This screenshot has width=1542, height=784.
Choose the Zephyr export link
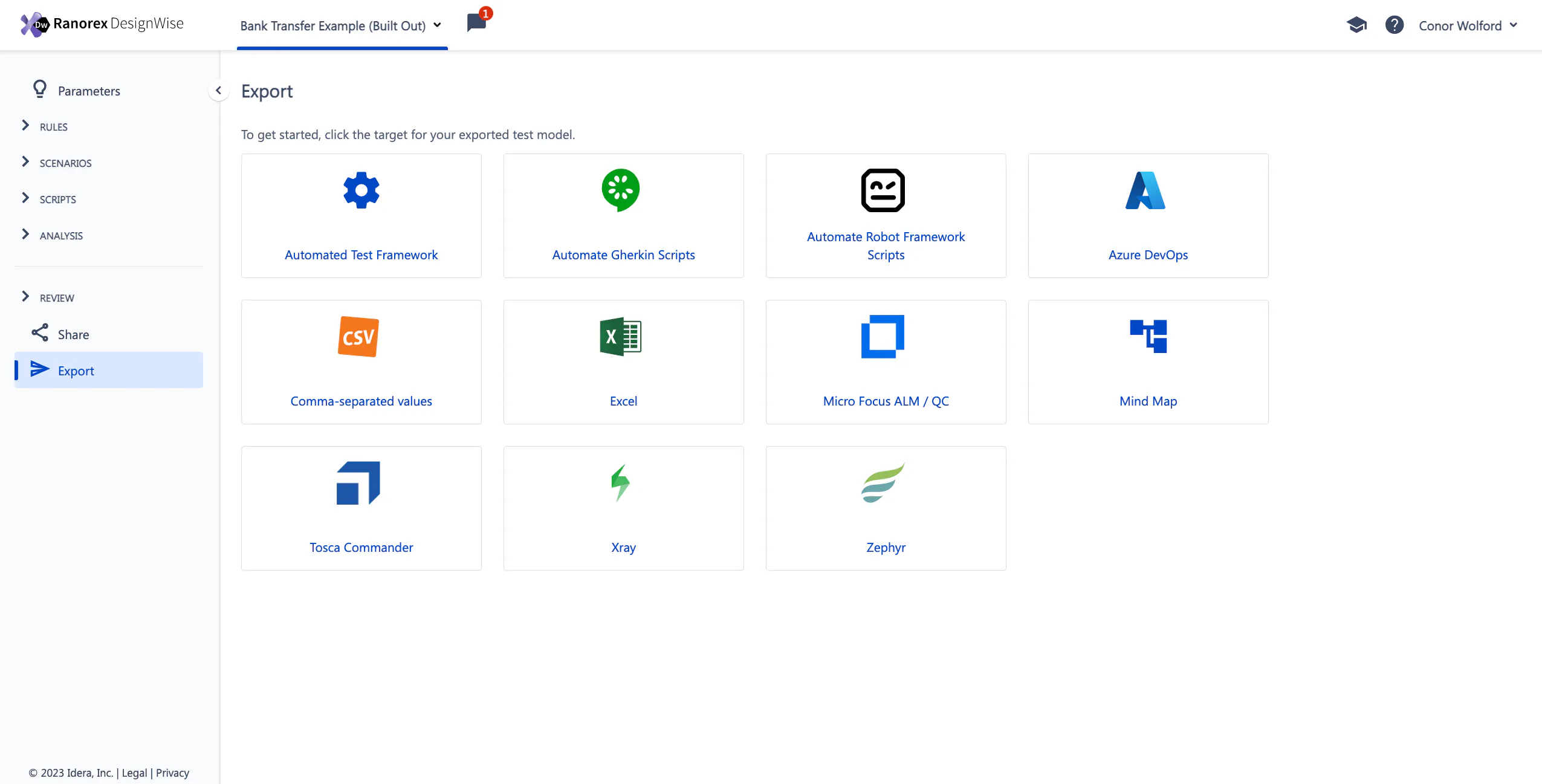click(886, 548)
